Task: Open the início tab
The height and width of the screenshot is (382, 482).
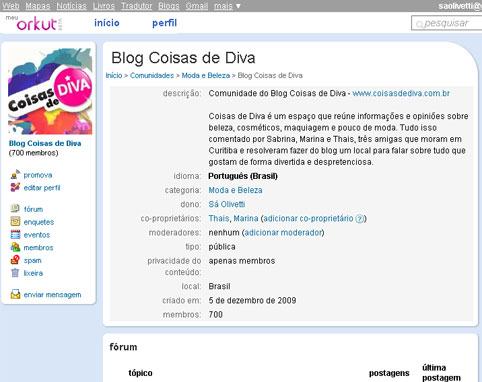Action: click(x=107, y=23)
